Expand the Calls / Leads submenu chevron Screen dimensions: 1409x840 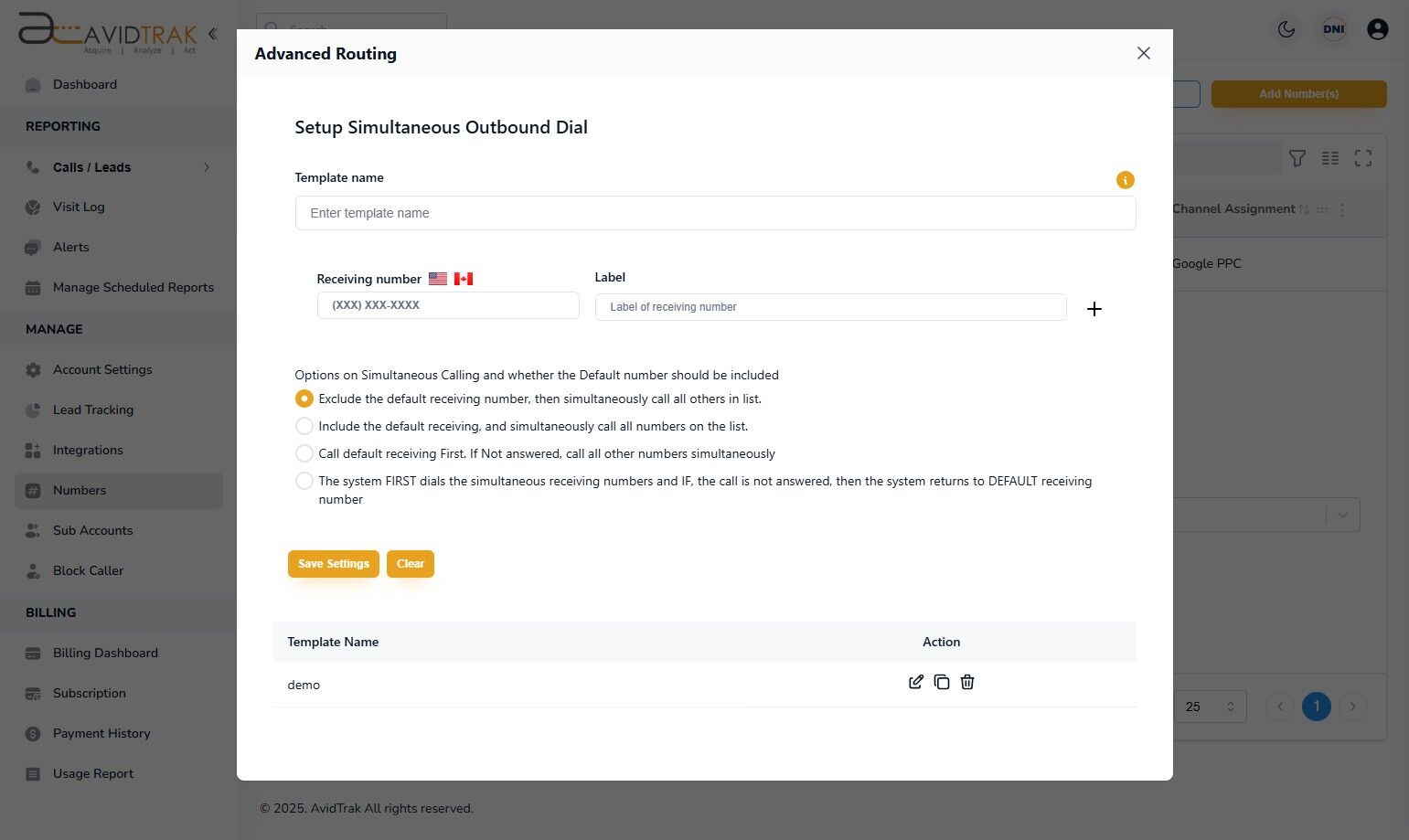point(207,167)
